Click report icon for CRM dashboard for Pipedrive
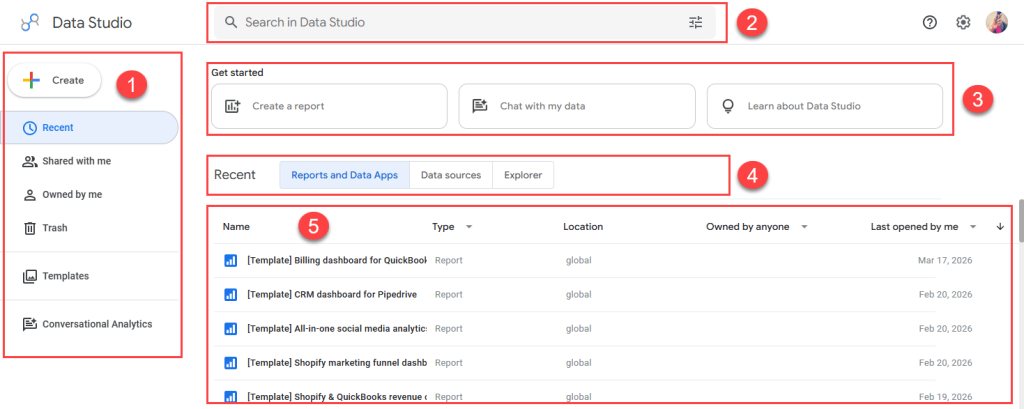 [230, 295]
